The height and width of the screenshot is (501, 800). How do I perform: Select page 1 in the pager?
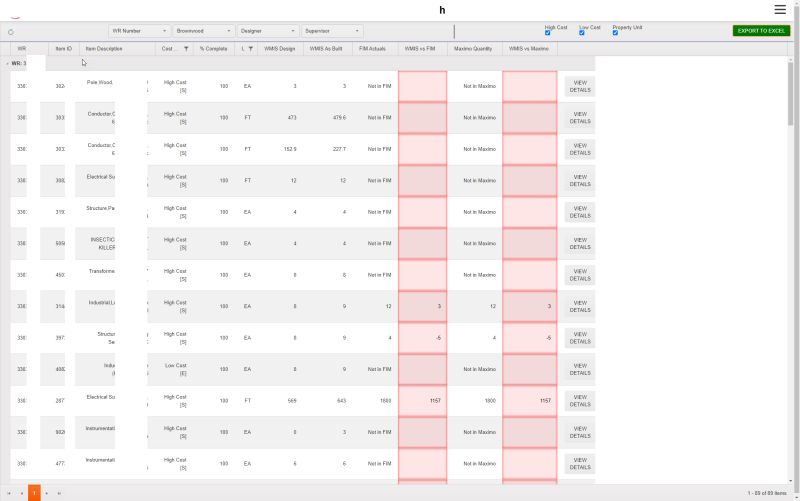tap(34, 493)
